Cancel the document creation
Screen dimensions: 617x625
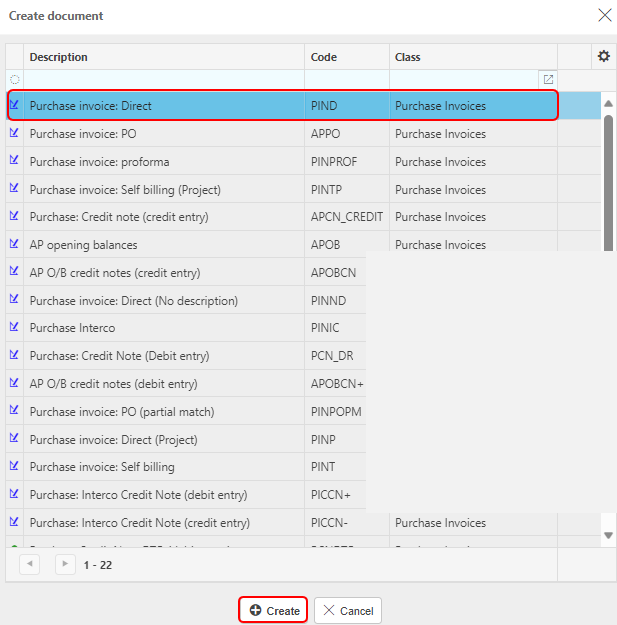pyautogui.click(x=348, y=610)
